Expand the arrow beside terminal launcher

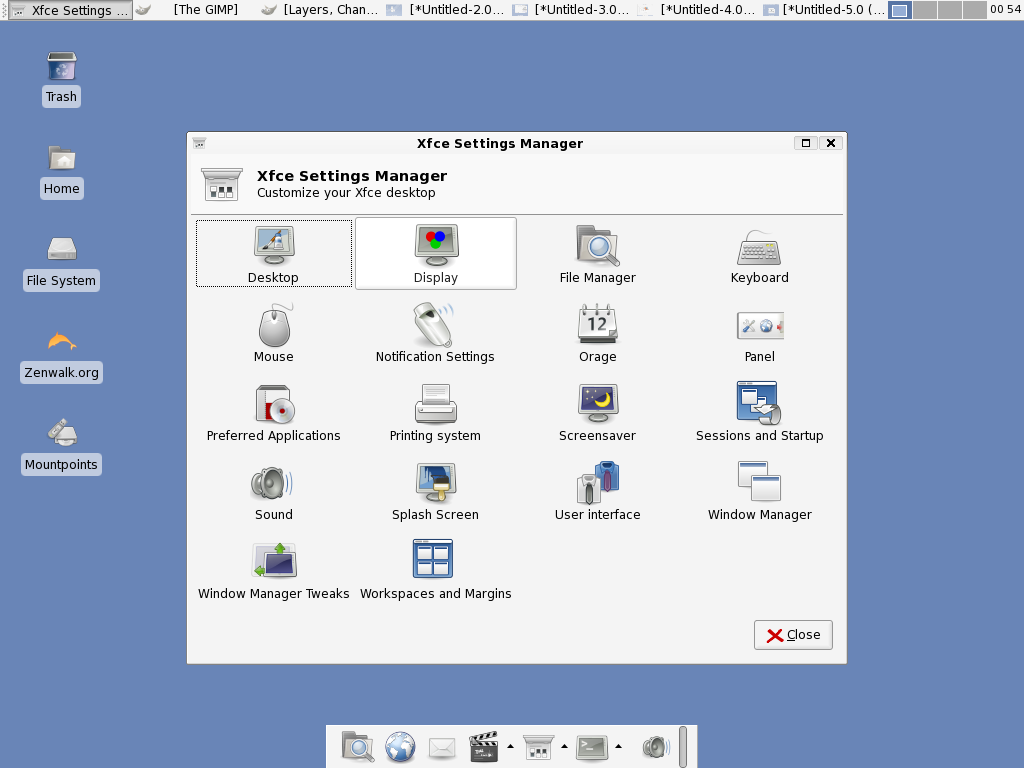[618, 746]
